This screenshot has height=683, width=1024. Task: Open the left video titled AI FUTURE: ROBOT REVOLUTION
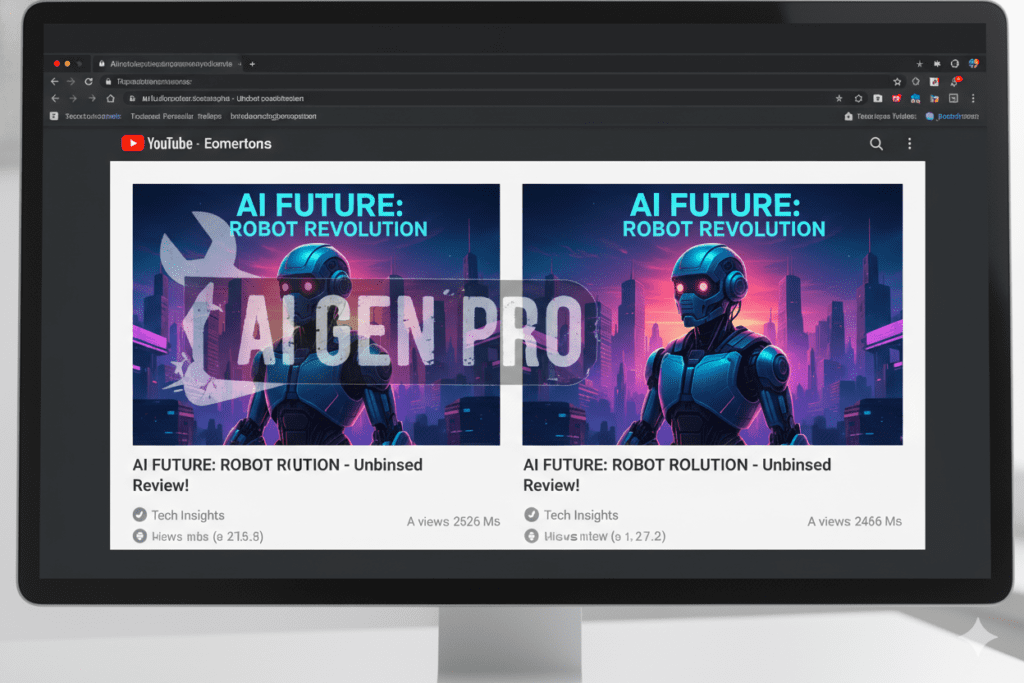(315, 312)
